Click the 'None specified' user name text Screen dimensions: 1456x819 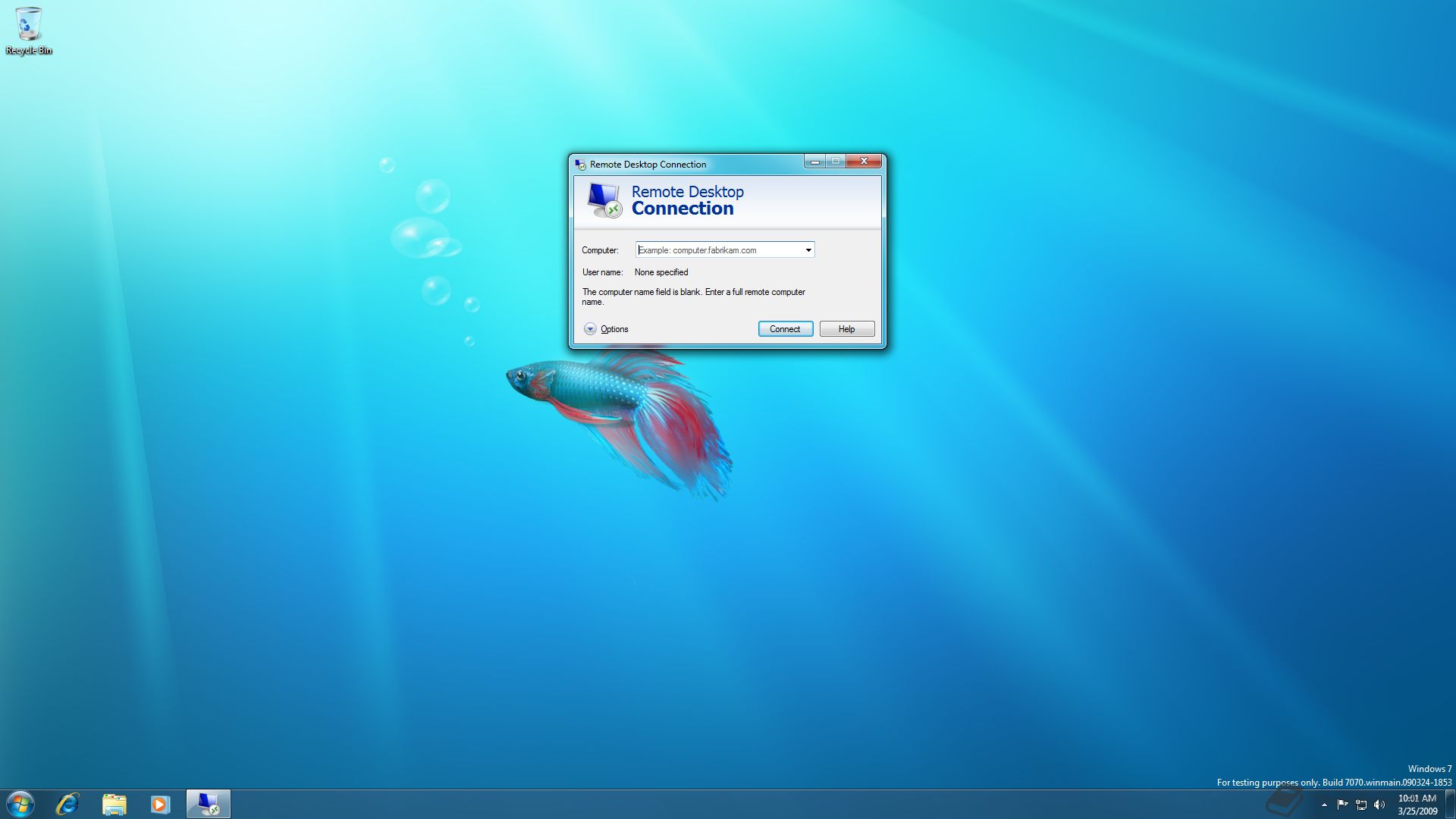click(661, 272)
